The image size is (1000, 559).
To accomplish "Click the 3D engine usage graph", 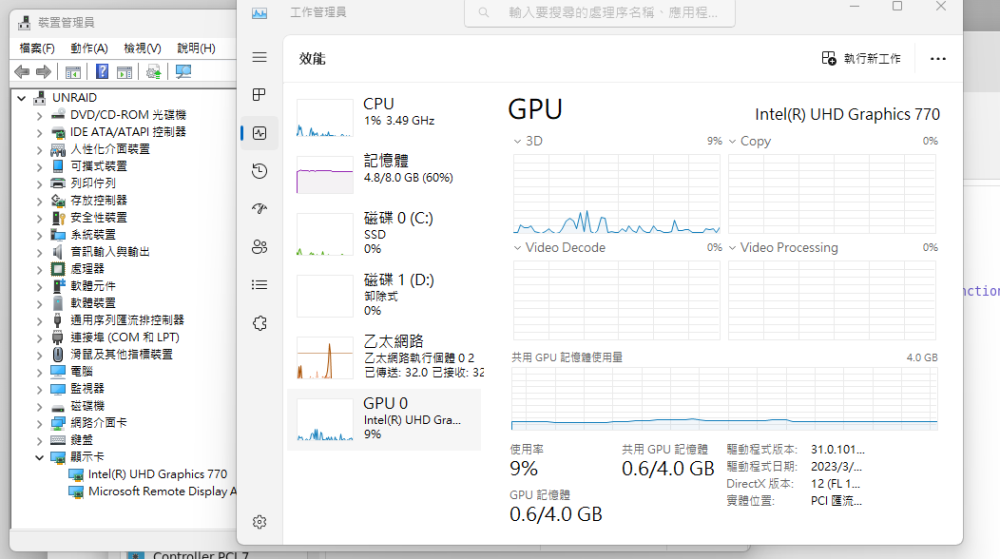I will click(x=617, y=194).
